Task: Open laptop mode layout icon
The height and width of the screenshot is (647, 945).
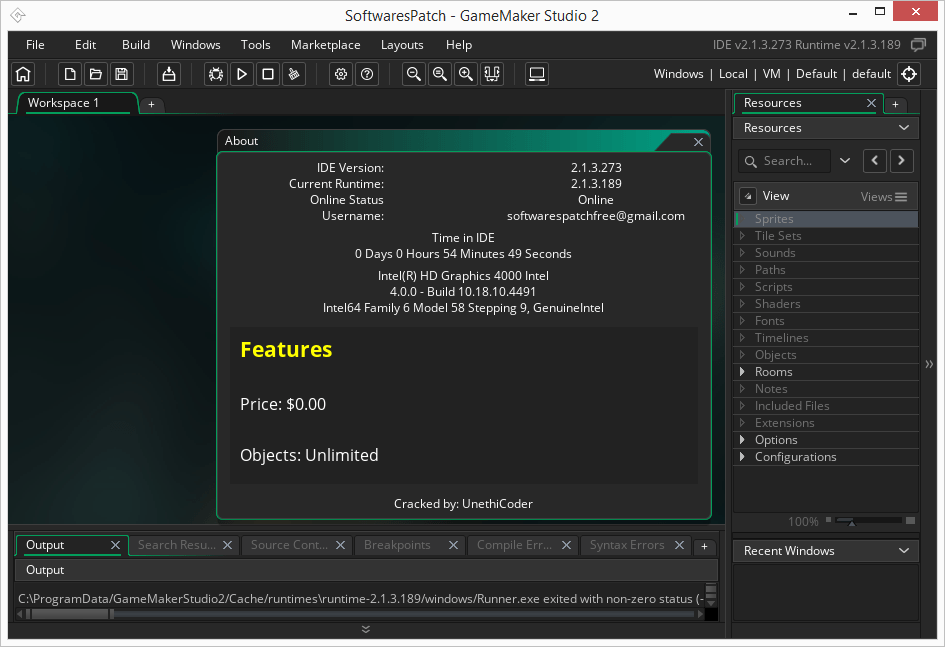Action: (x=536, y=74)
